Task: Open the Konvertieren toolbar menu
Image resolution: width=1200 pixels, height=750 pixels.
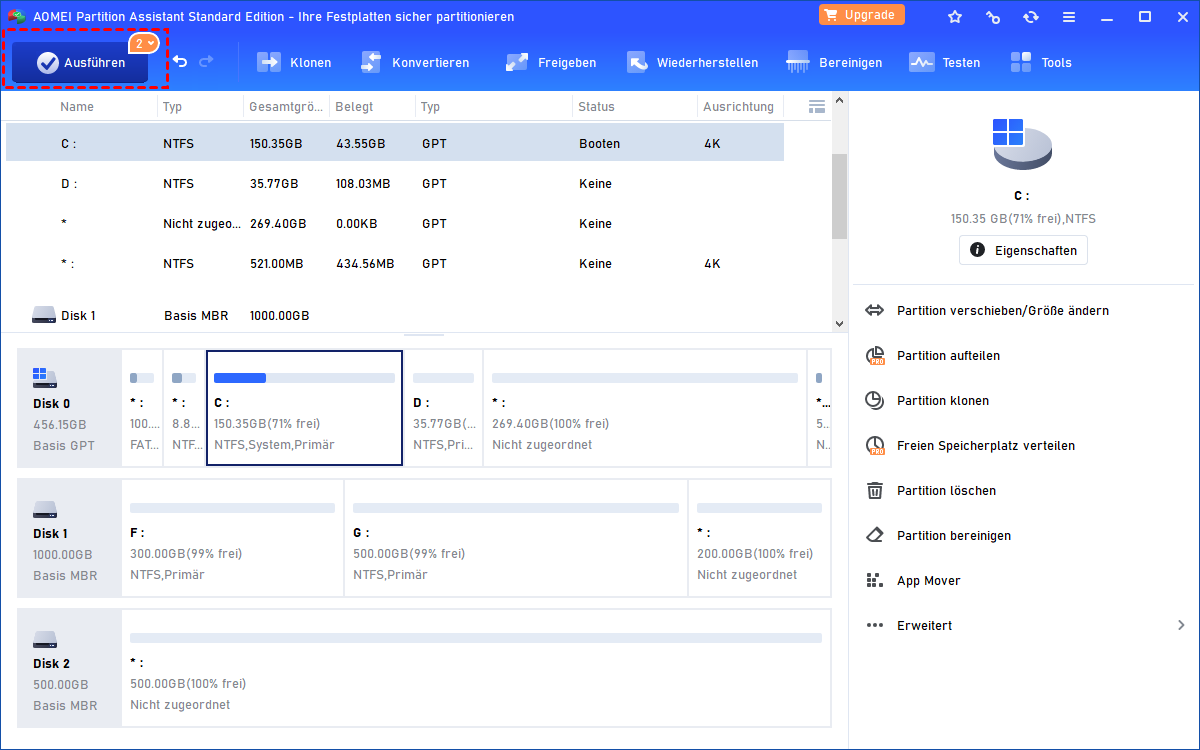Action: pyautogui.click(x=414, y=62)
